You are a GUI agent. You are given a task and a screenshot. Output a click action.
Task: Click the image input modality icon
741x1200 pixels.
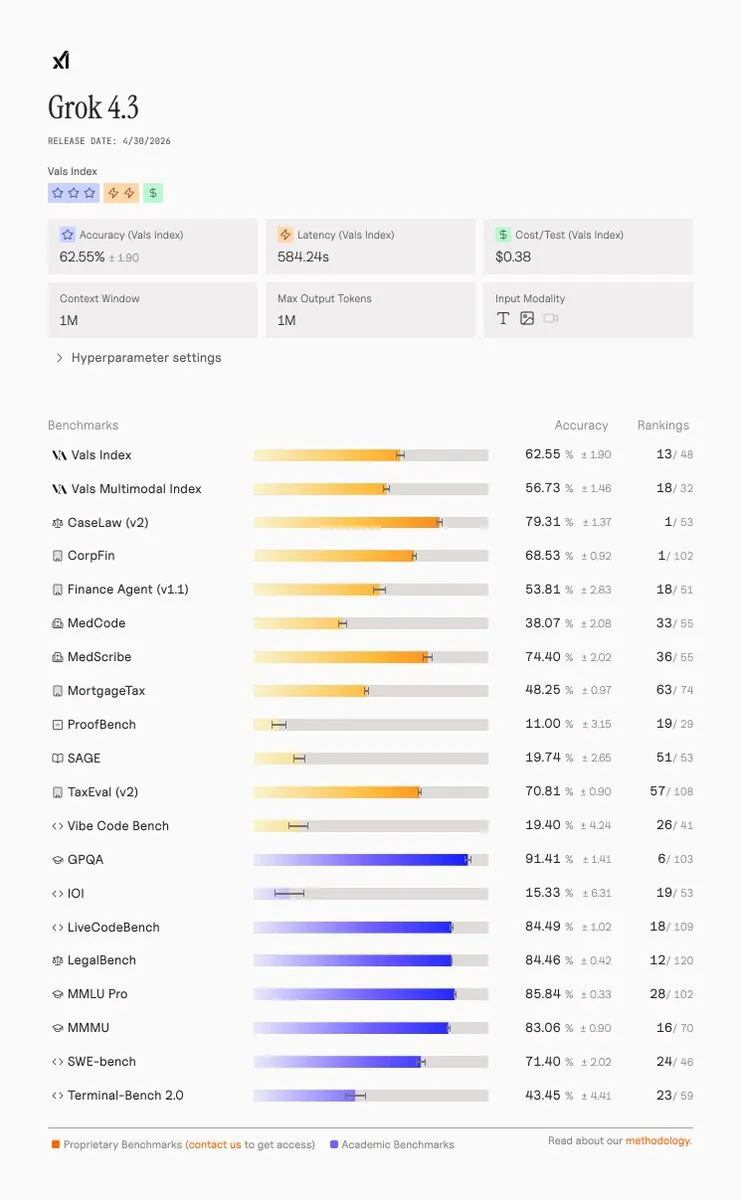click(527, 318)
